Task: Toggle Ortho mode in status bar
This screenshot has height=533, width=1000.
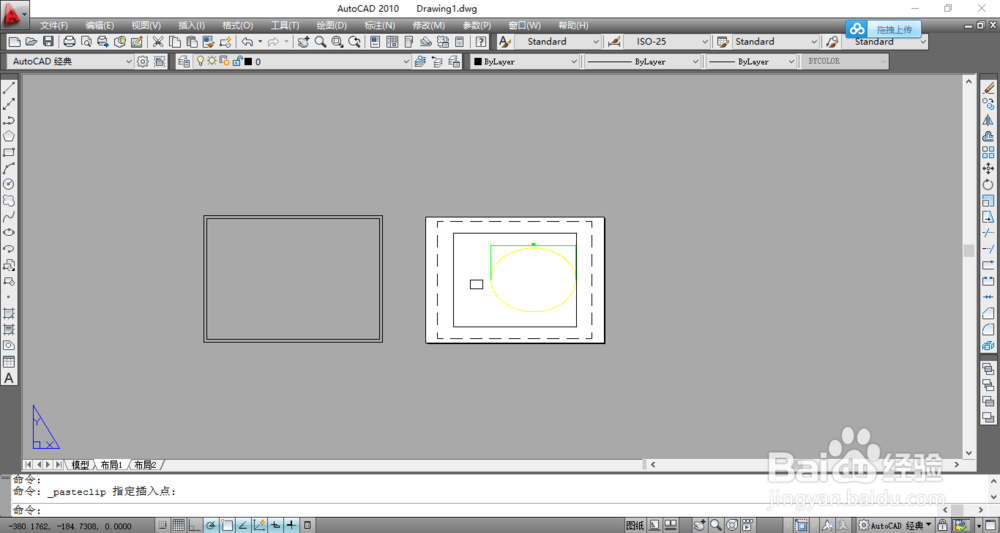Action: (195, 525)
